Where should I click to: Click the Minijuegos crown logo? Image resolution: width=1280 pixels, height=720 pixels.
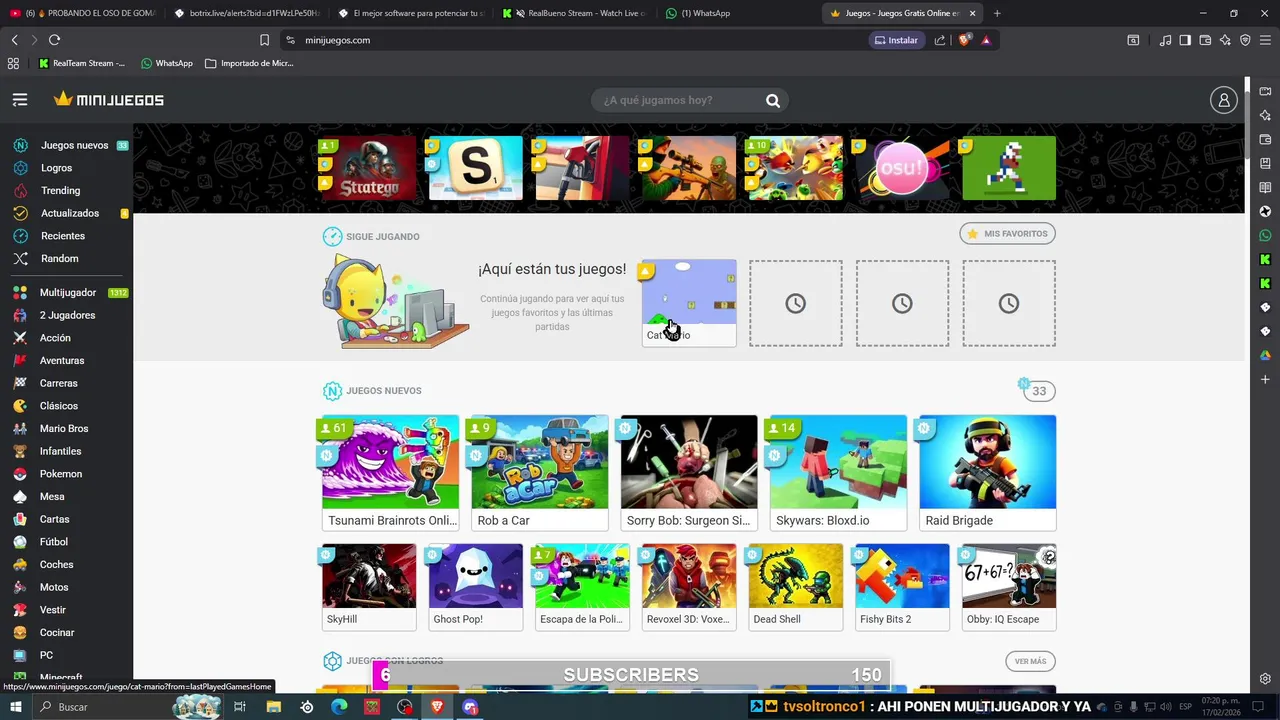coord(109,100)
